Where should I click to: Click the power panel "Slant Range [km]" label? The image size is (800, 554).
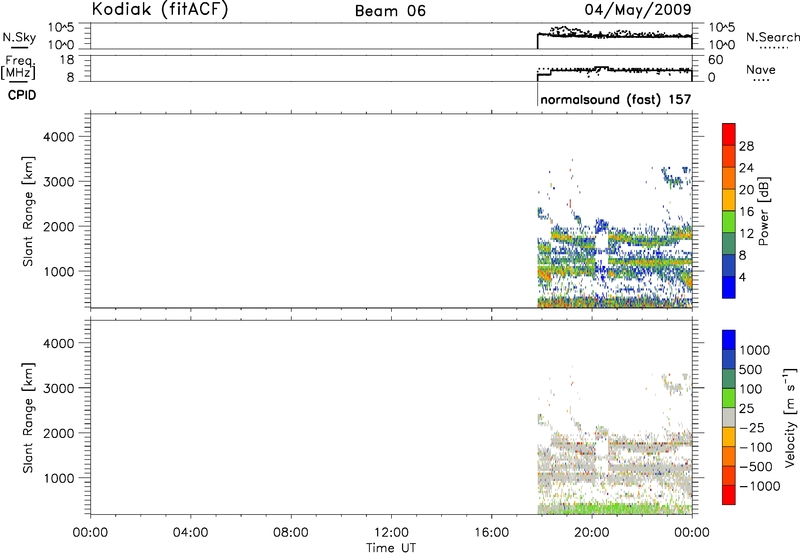coord(28,211)
